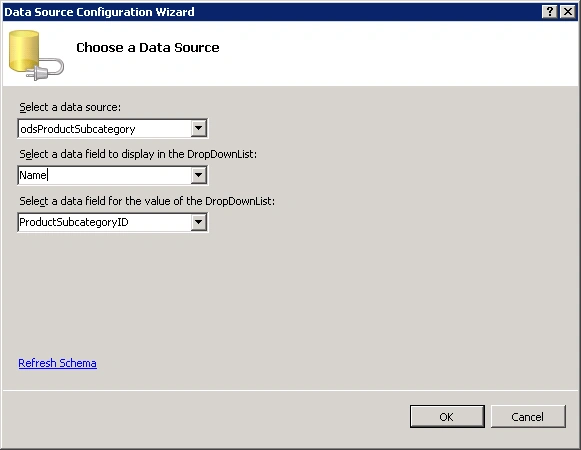Viewport: 581px width, 450px height.
Task: Expand the data source dropdown arrow
Action: [199, 128]
